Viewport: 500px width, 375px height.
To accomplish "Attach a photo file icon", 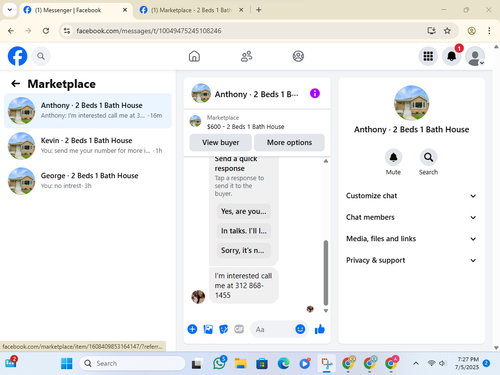I will 208,329.
